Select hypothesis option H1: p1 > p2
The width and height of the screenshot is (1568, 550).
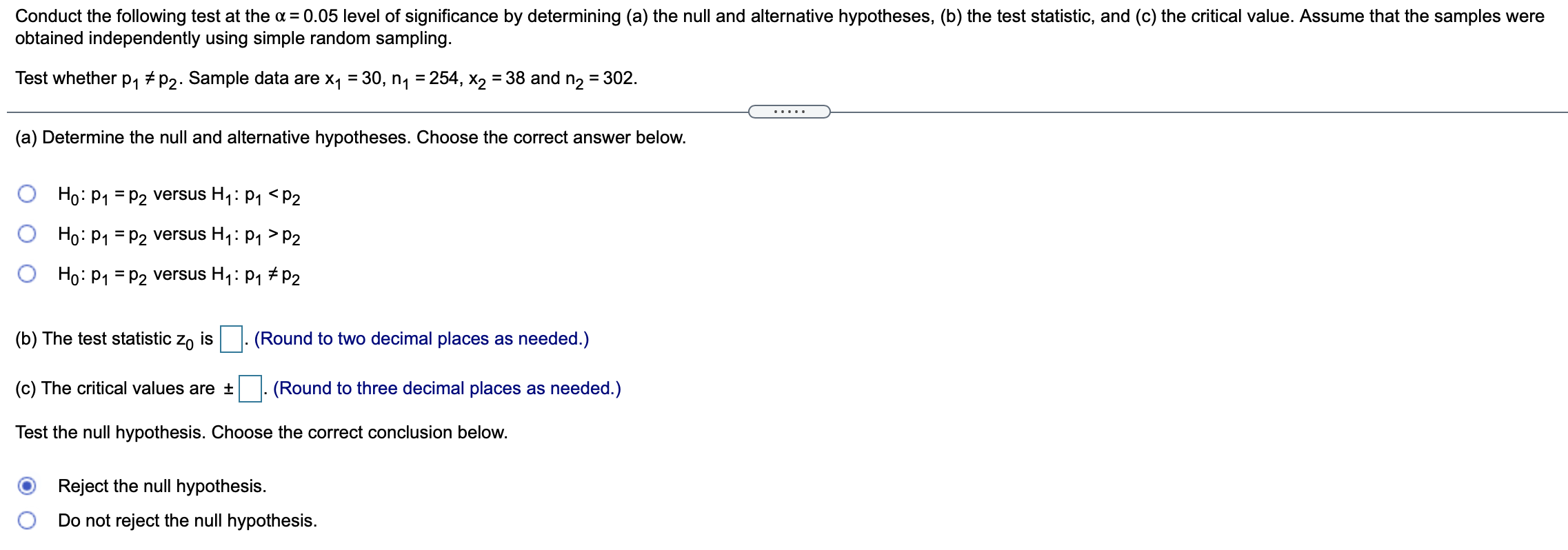click(179, 236)
